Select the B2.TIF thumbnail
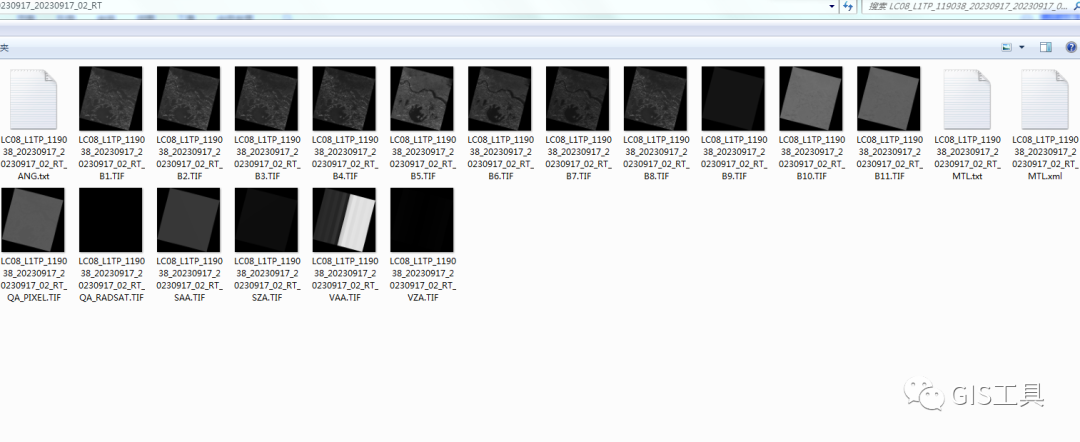 click(x=189, y=98)
